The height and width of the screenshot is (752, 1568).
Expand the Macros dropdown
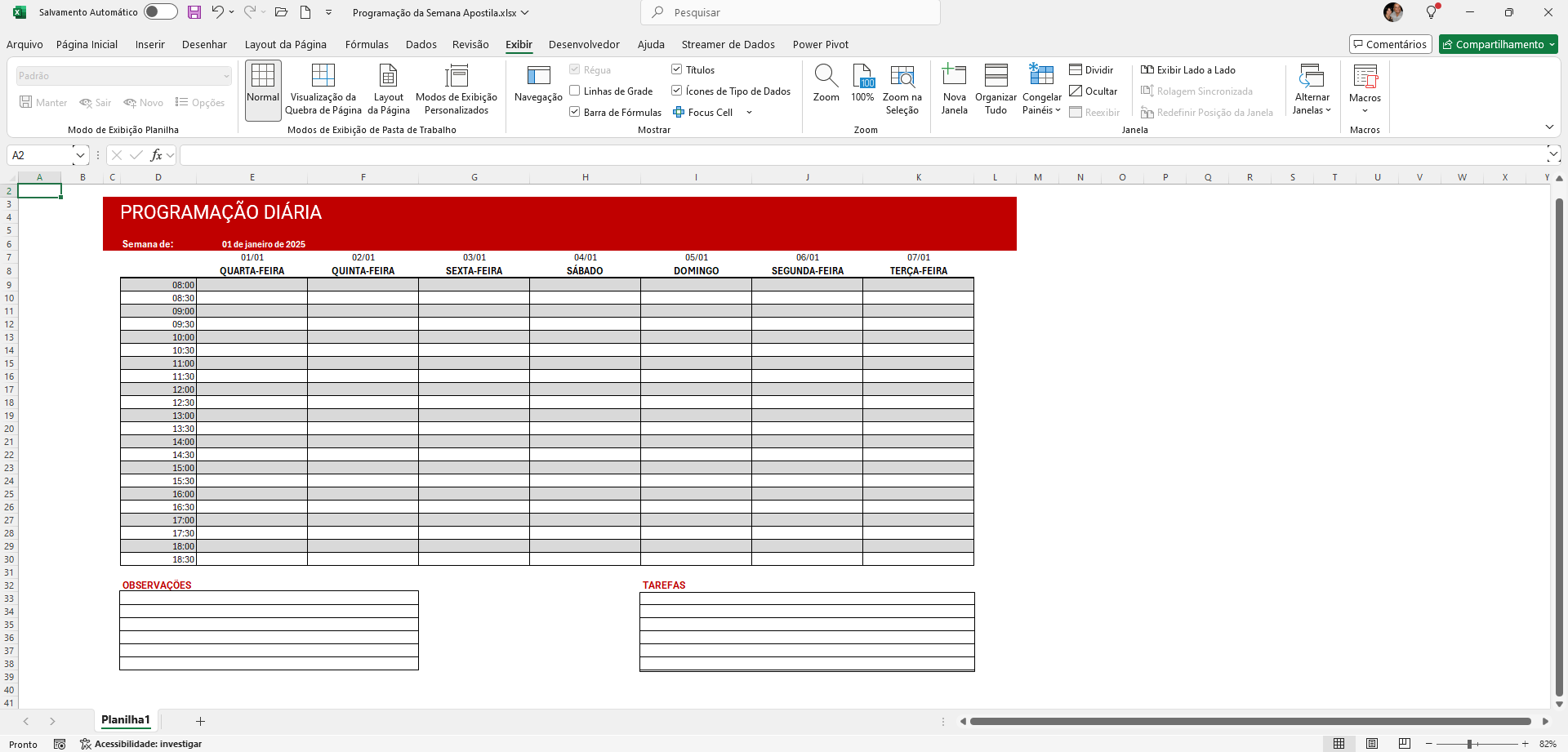[1365, 110]
